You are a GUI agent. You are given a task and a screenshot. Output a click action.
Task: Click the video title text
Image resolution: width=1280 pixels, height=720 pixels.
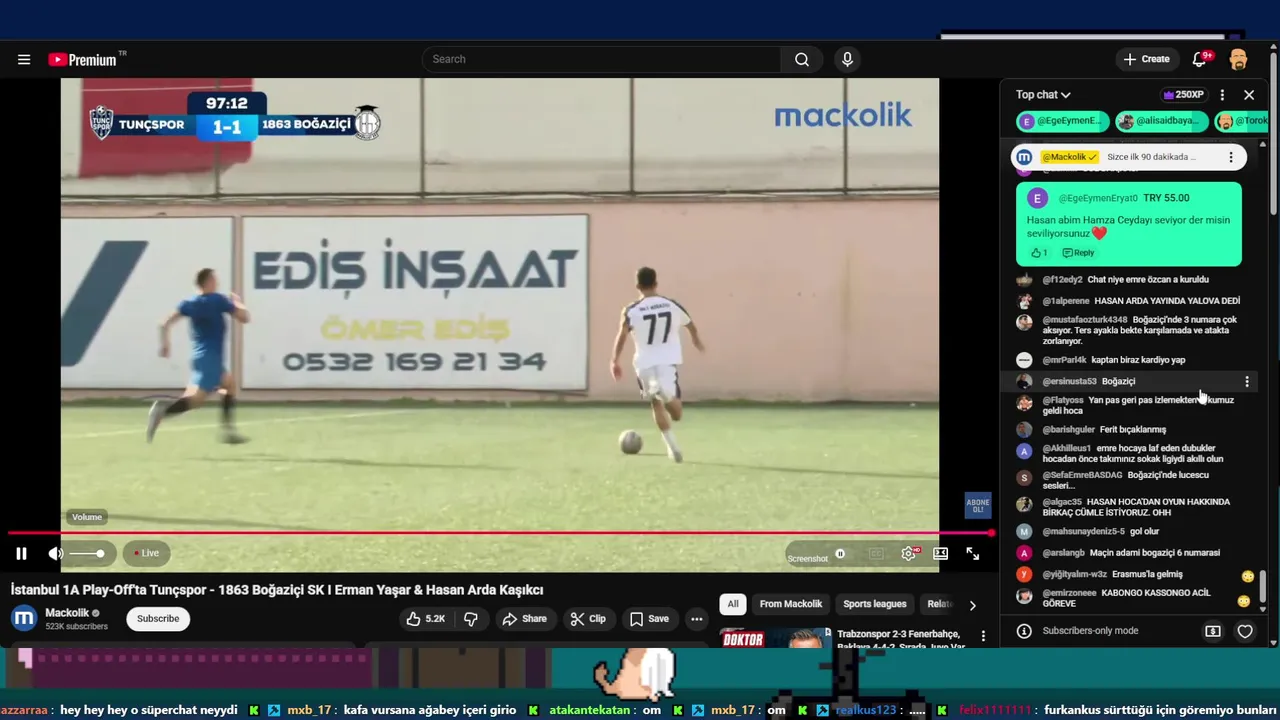tap(277, 590)
